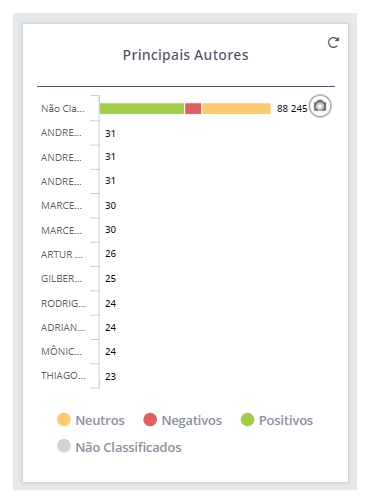Toggle the Negativos legend red circle

150,420
